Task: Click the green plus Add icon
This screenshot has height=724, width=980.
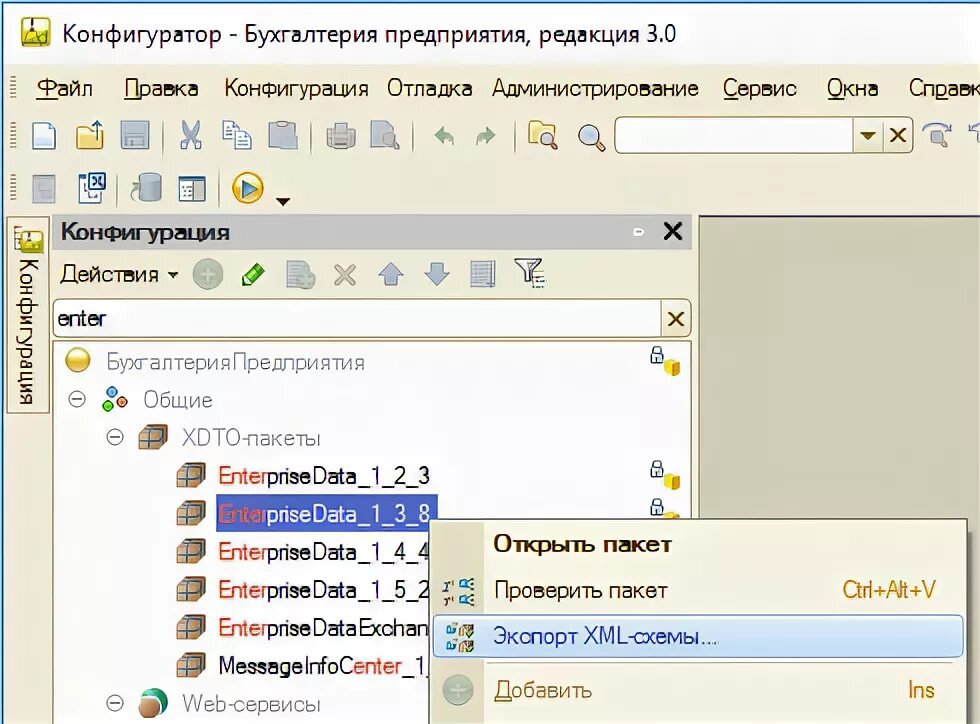Action: (x=208, y=274)
